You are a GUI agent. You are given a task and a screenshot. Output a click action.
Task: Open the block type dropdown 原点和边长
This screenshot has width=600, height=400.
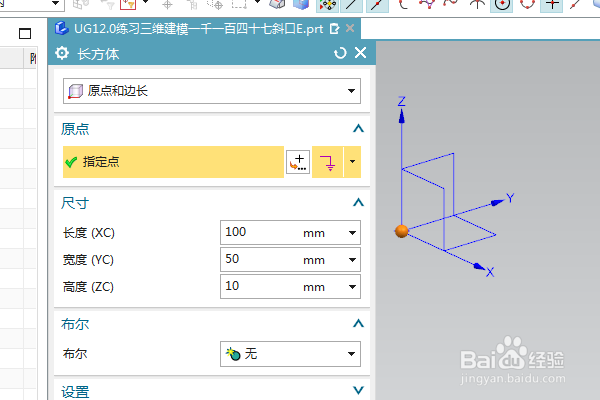coord(212,91)
